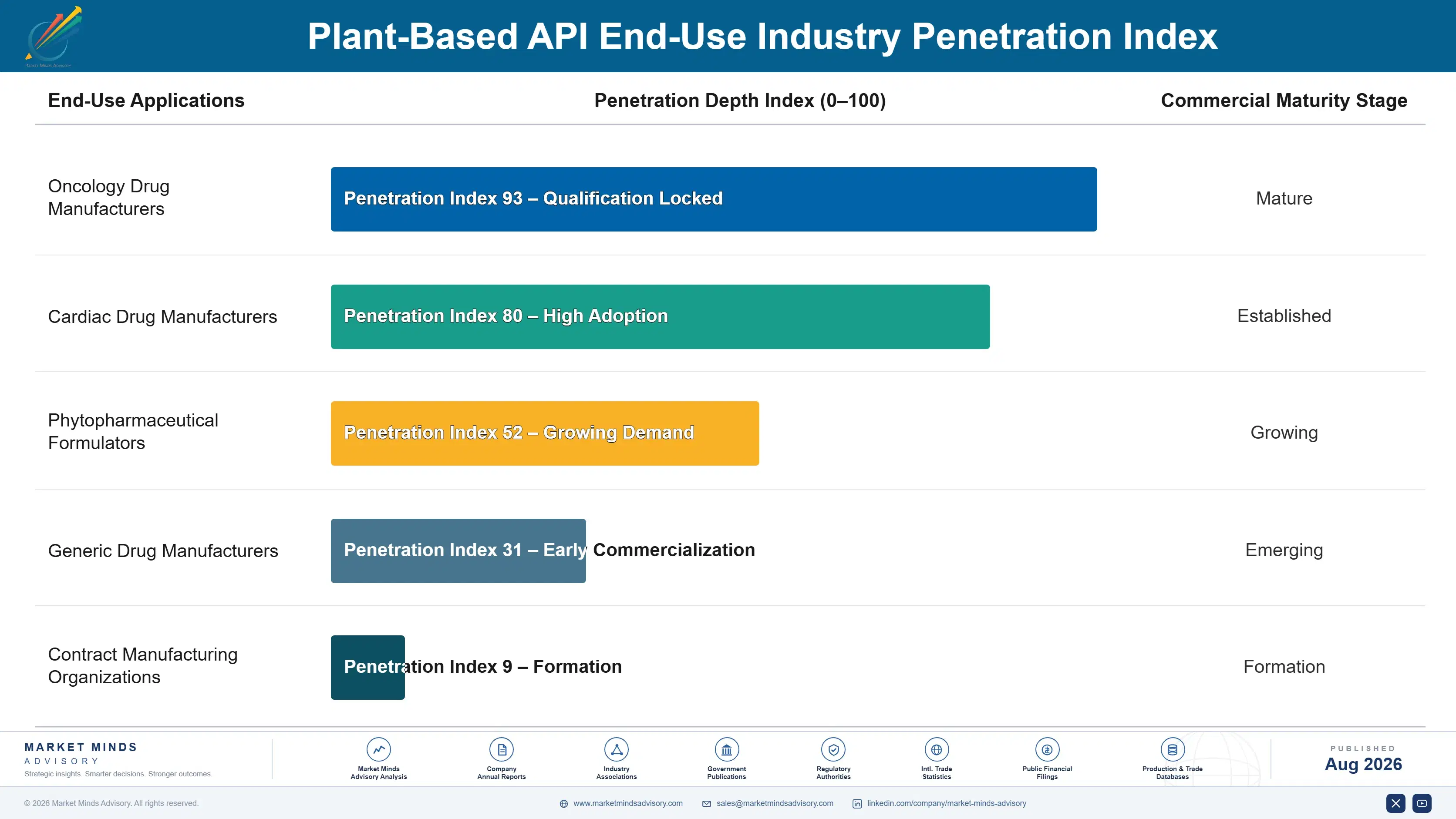Click the Growing maturity stage text
The width and height of the screenshot is (1456, 819).
coord(1284,433)
